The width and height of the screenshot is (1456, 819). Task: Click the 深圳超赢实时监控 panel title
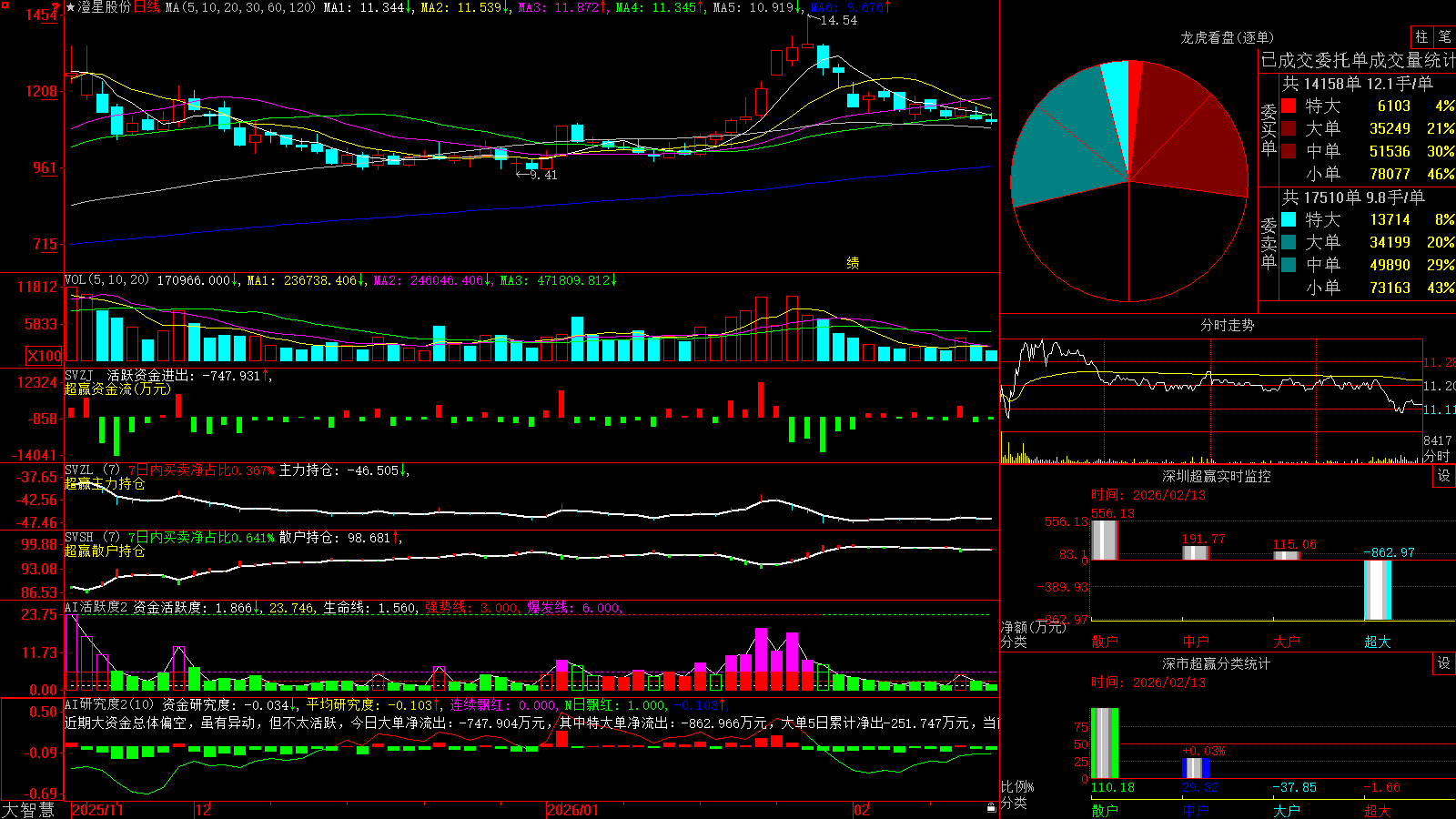pos(1217,476)
